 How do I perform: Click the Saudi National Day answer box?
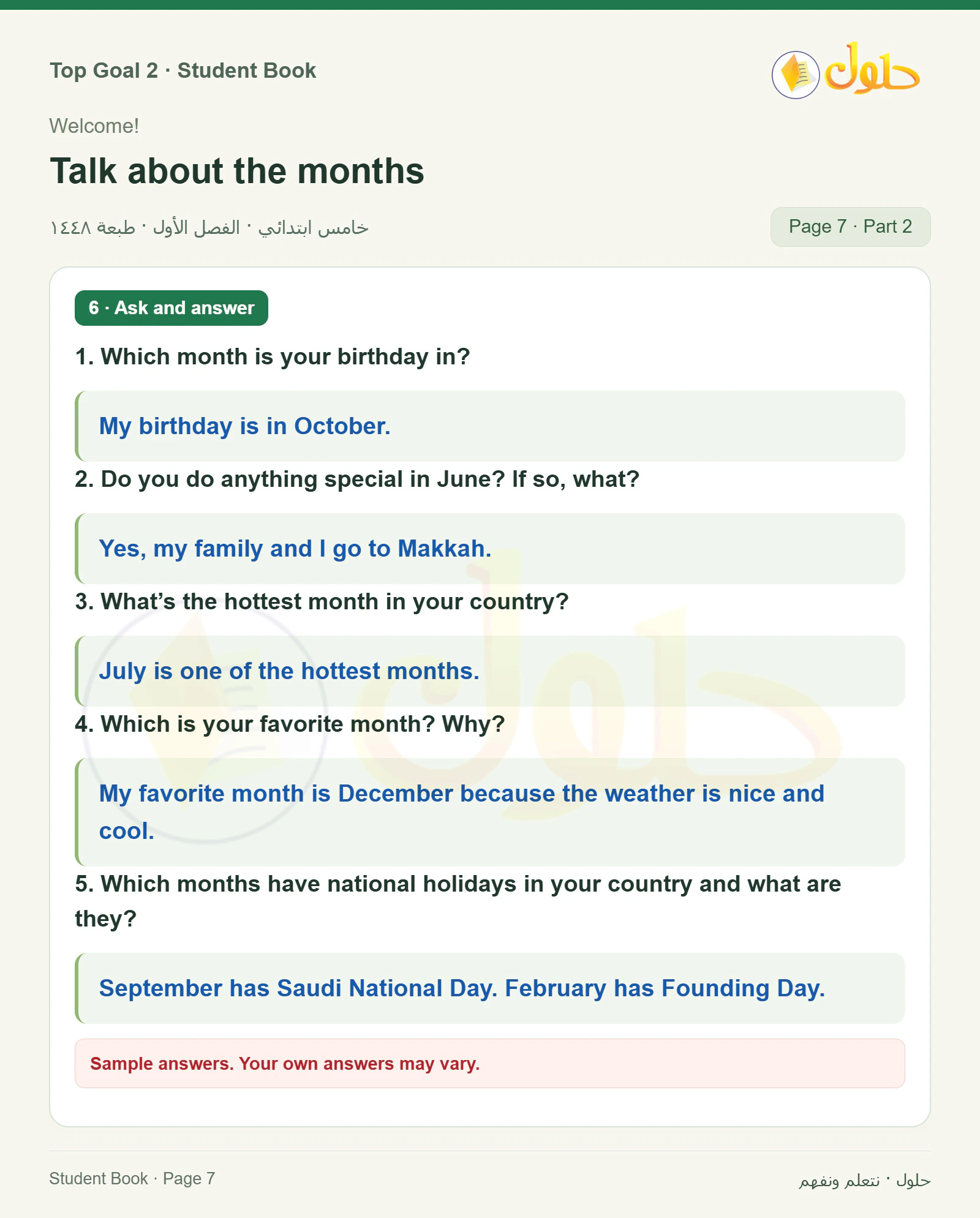click(x=490, y=988)
